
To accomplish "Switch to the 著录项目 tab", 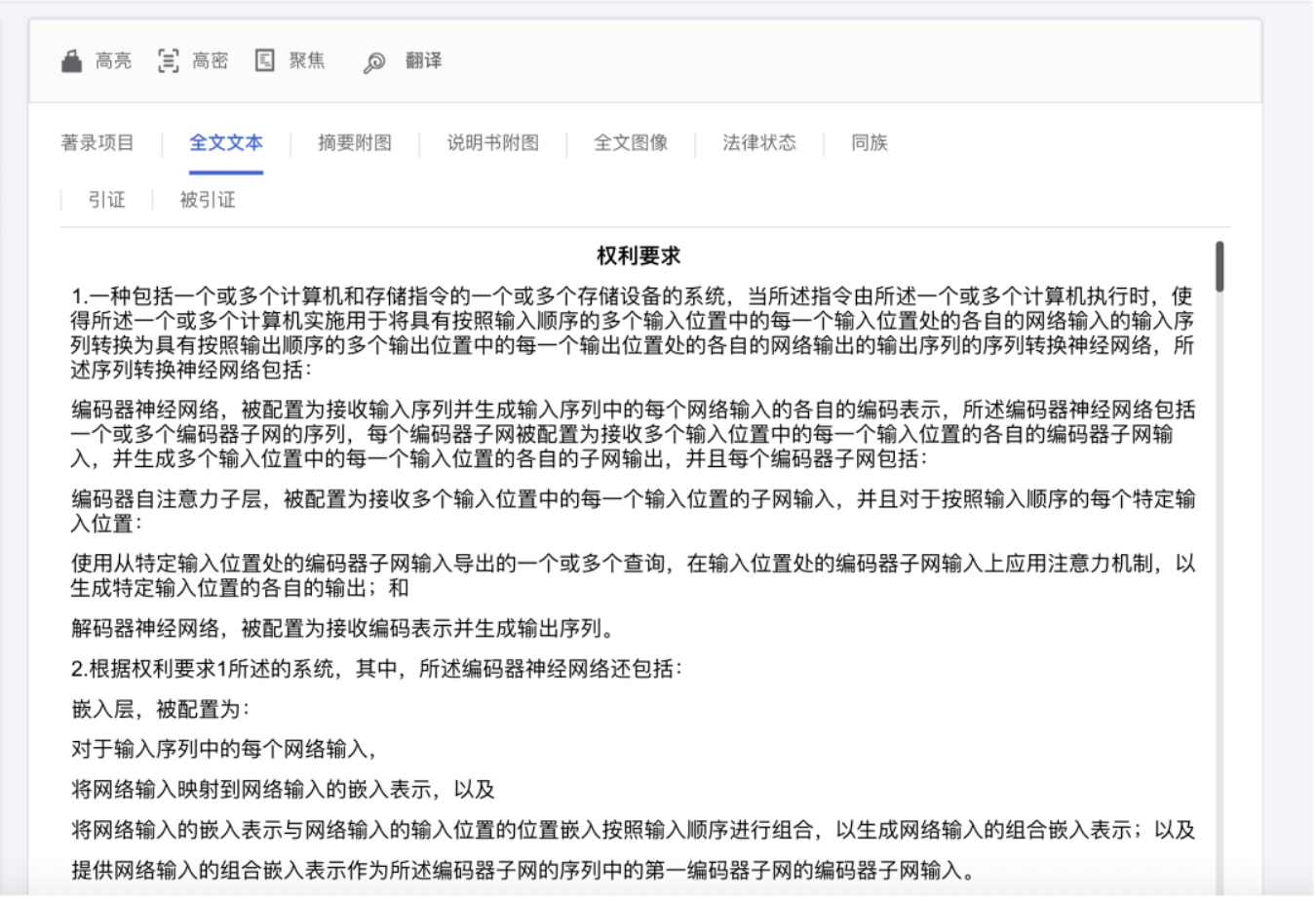I will point(97,143).
